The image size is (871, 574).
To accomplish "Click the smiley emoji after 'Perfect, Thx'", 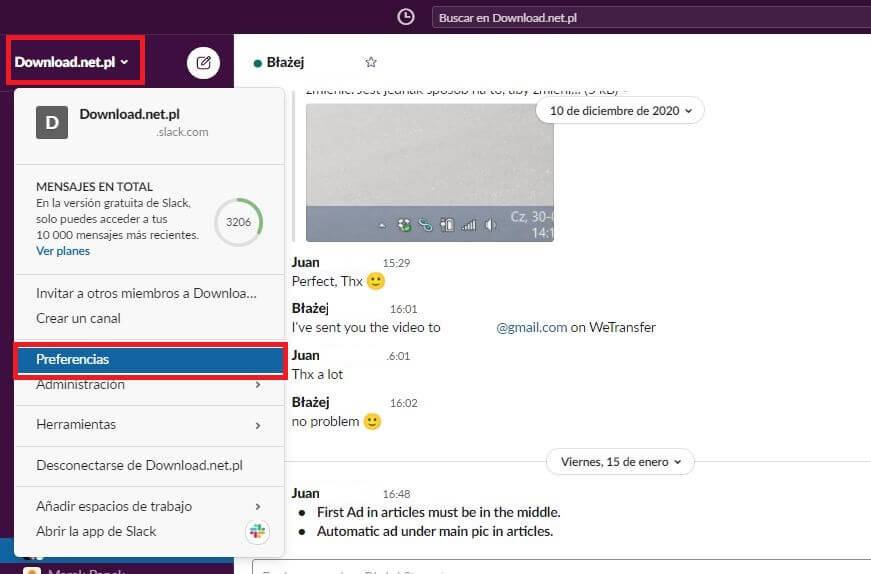I will (x=376, y=281).
